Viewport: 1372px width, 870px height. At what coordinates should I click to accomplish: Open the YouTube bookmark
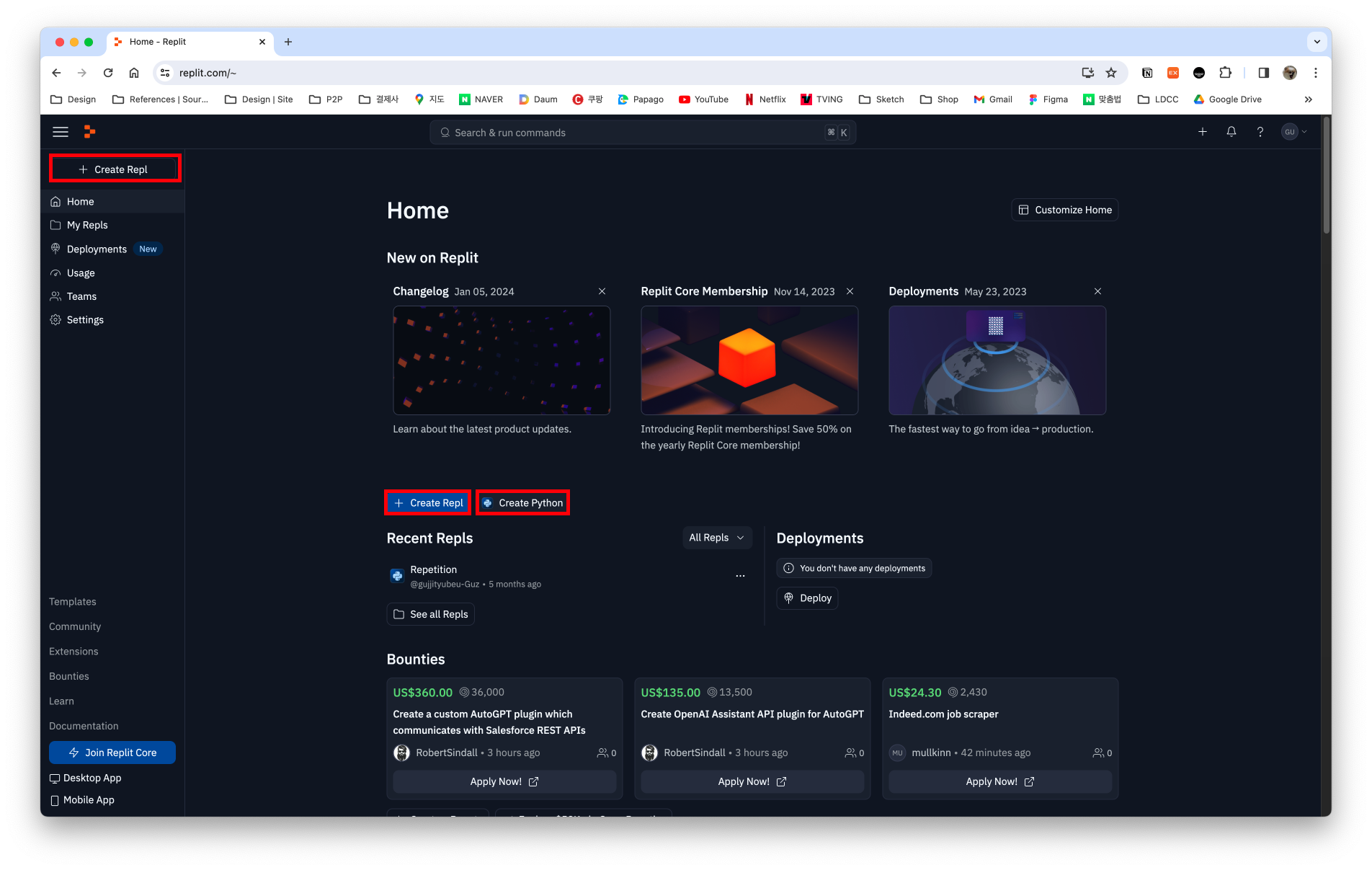[703, 99]
